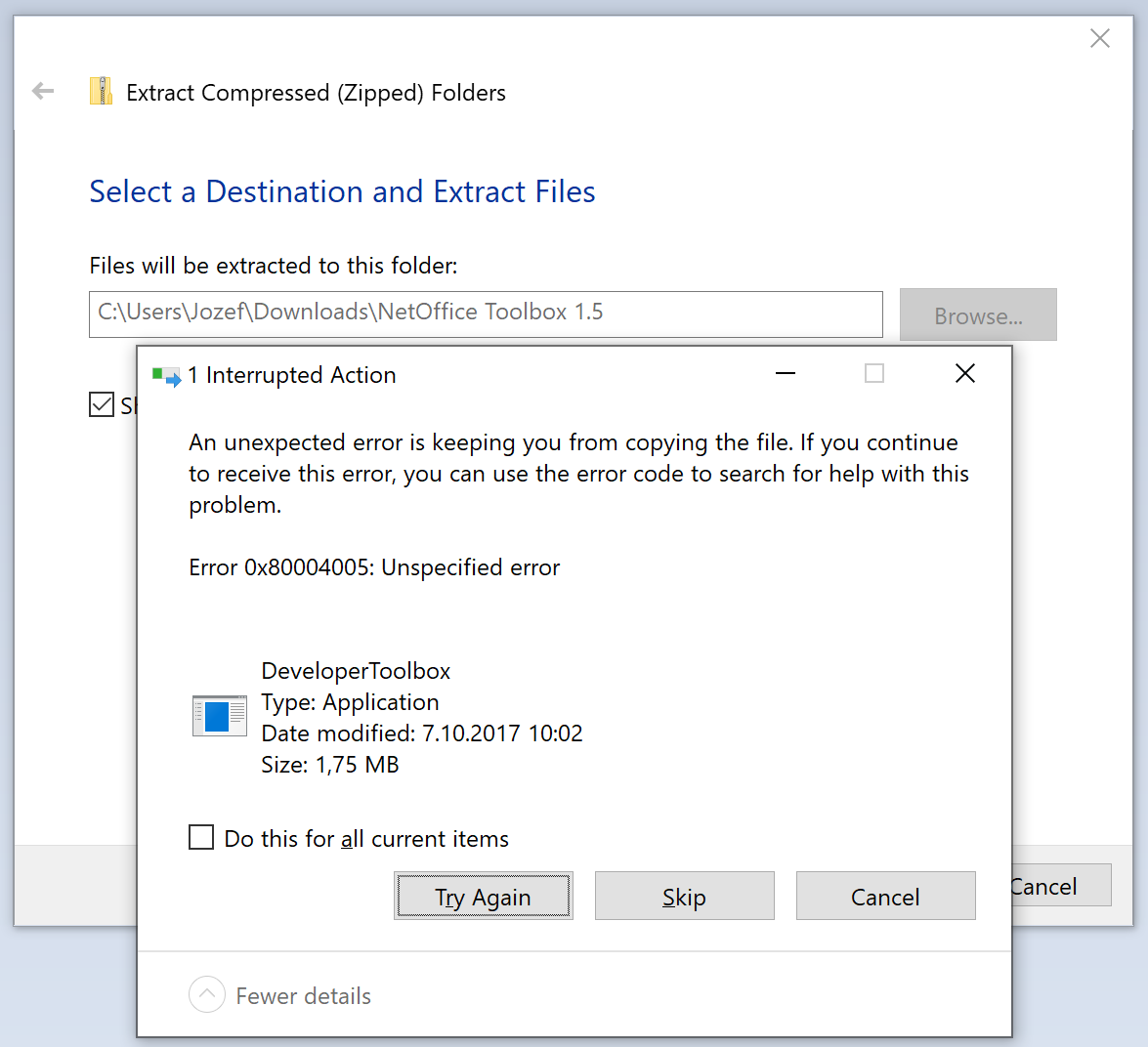Minimize the Interrupted Action dialog

tap(786, 374)
